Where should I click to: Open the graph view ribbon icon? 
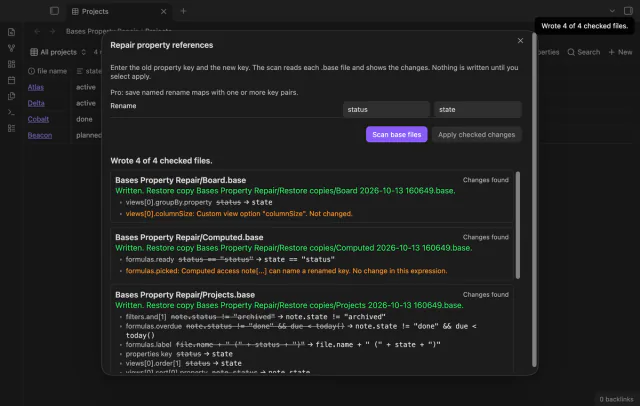click(11, 48)
